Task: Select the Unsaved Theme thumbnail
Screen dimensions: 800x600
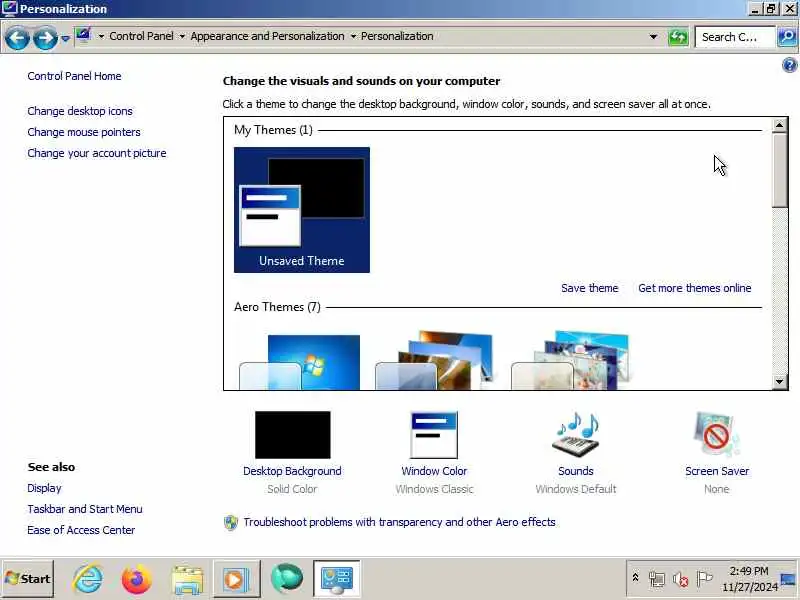Action: point(302,210)
